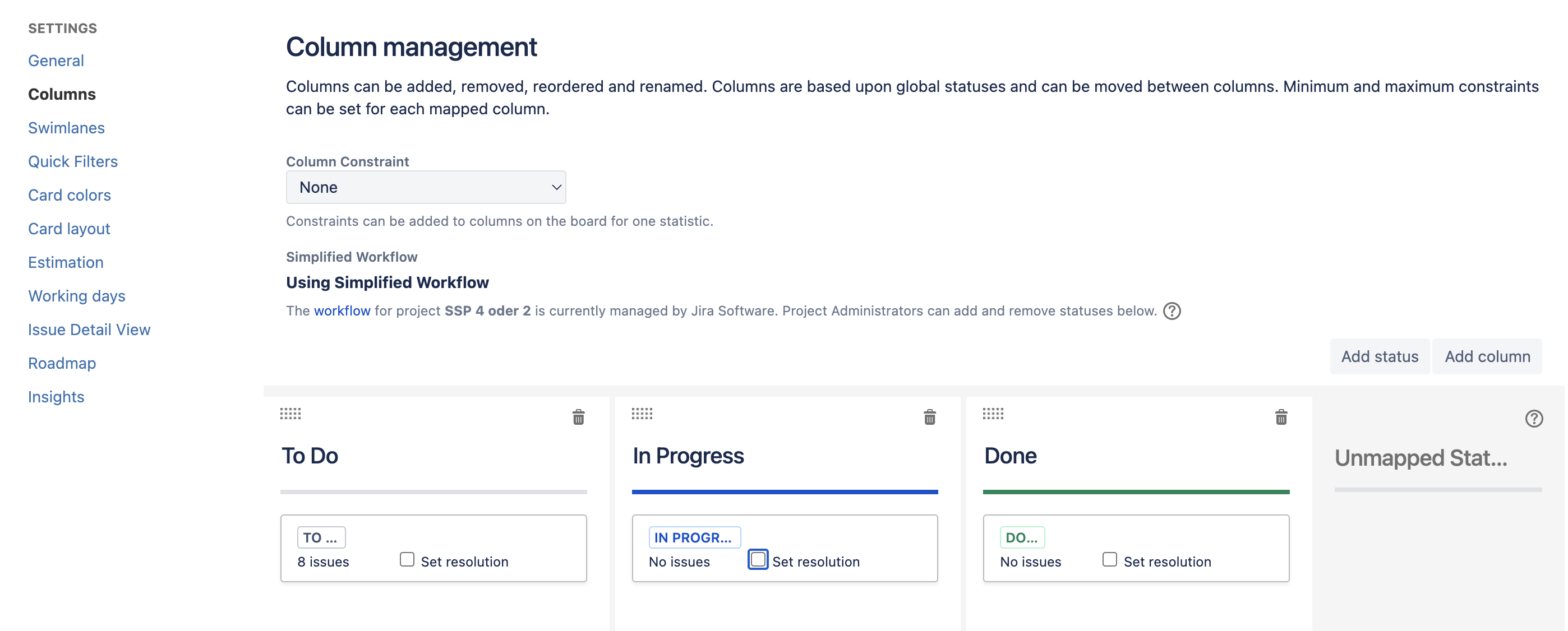Open Card colors settings
The height and width of the screenshot is (631, 1568).
click(70, 194)
